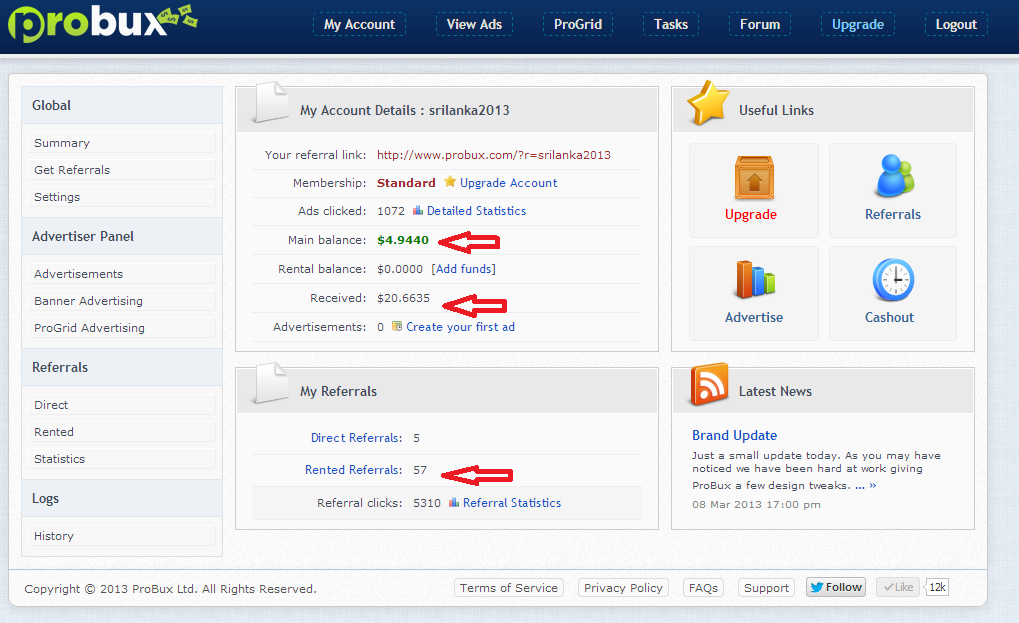Open Advertisements in Advertiser Panel
Viewport: 1019px width, 623px height.
pyautogui.click(x=122, y=273)
